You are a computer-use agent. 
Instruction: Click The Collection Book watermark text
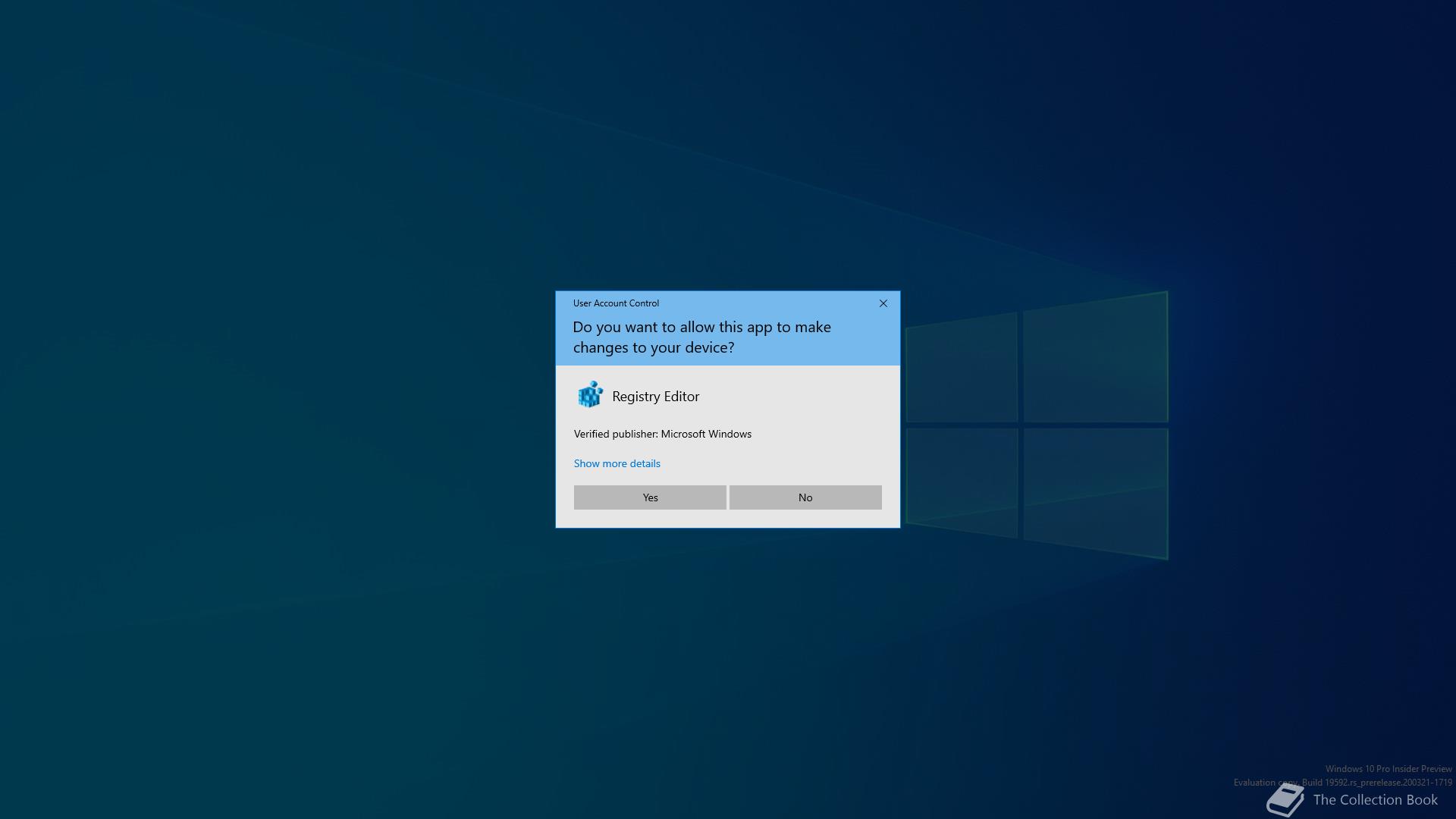(x=1375, y=800)
